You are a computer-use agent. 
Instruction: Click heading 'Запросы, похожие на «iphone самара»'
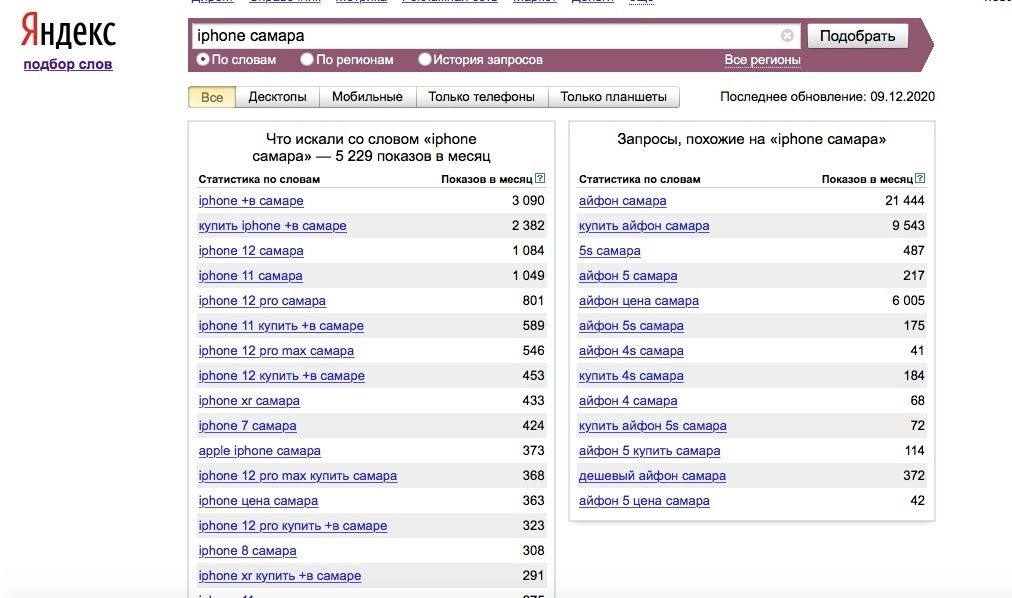[751, 139]
